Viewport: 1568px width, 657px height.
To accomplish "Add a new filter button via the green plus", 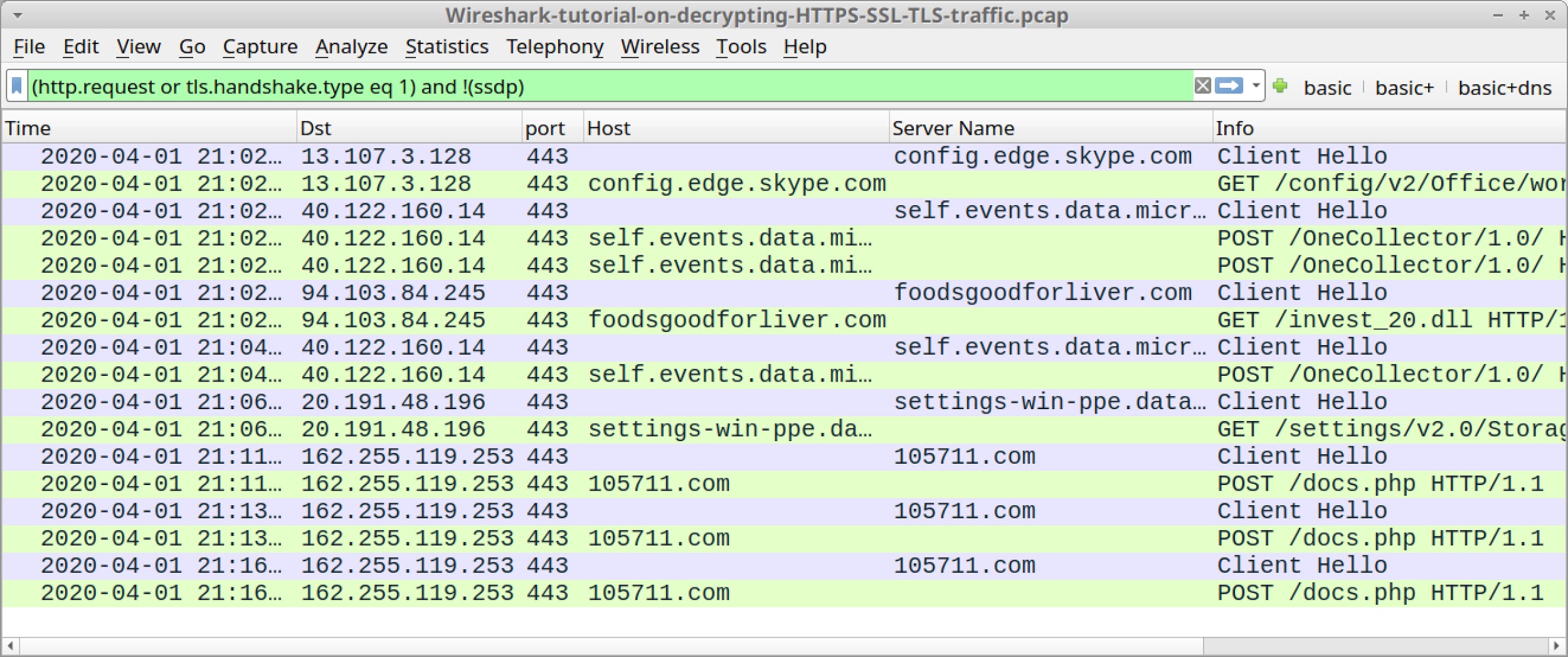I will pos(1280,87).
